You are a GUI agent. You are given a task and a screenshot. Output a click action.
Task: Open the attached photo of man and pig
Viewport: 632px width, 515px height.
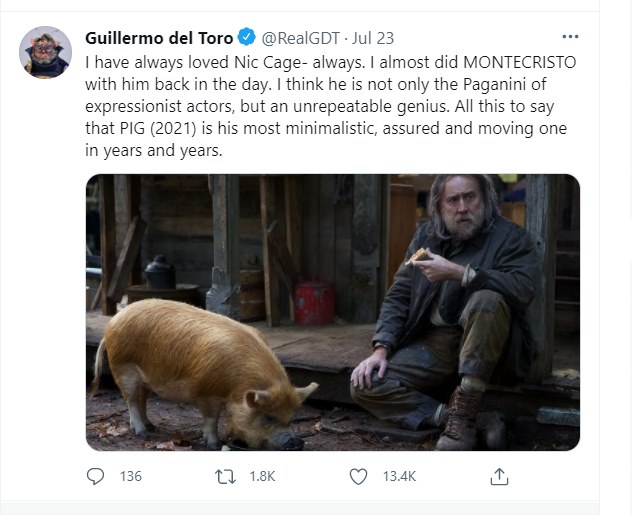333,312
